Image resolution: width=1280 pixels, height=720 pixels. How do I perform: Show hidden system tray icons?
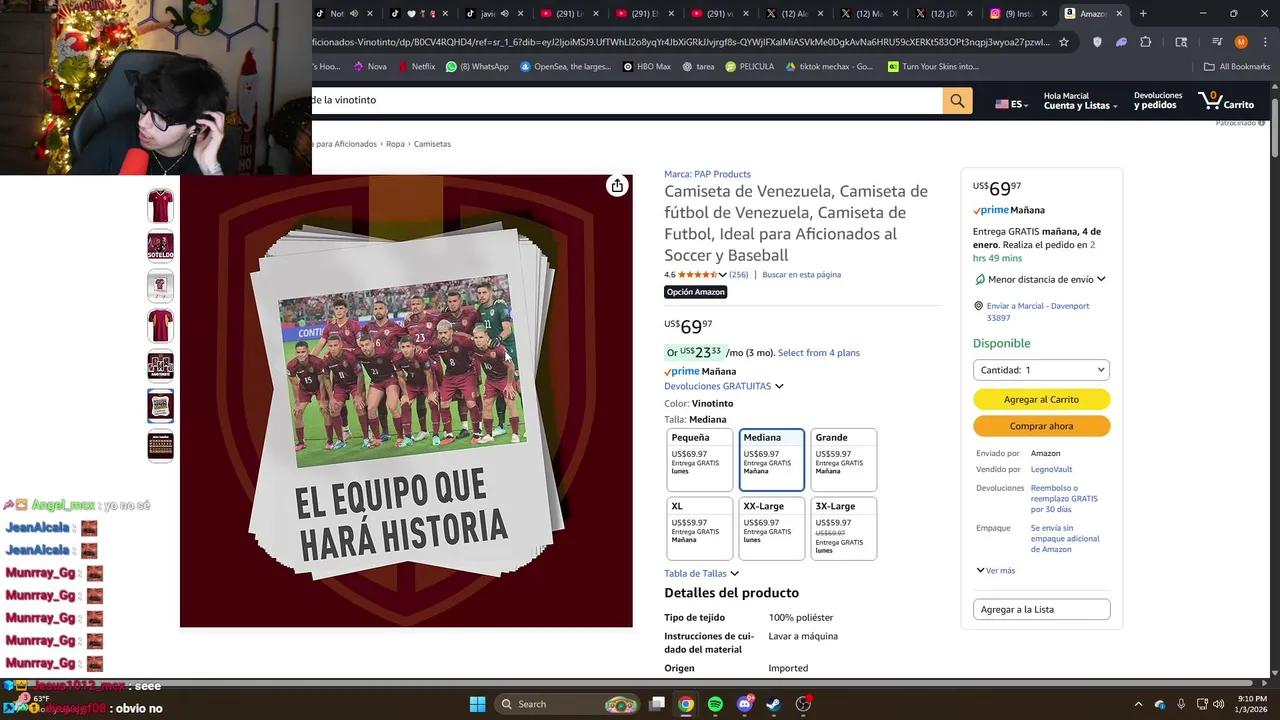1139,704
